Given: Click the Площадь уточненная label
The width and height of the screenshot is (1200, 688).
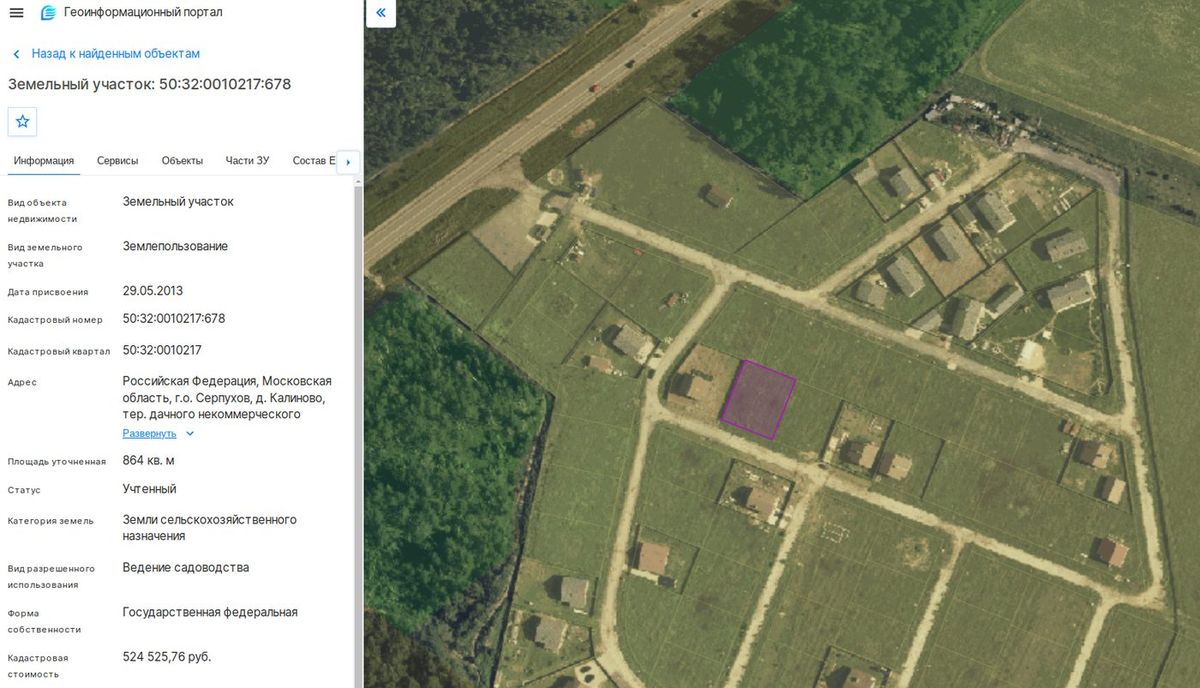Looking at the screenshot, I should 57,462.
